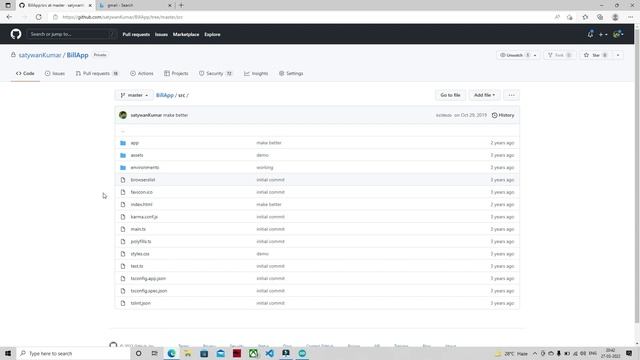
Task: Open Task View on the taskbar
Action: (154, 353)
